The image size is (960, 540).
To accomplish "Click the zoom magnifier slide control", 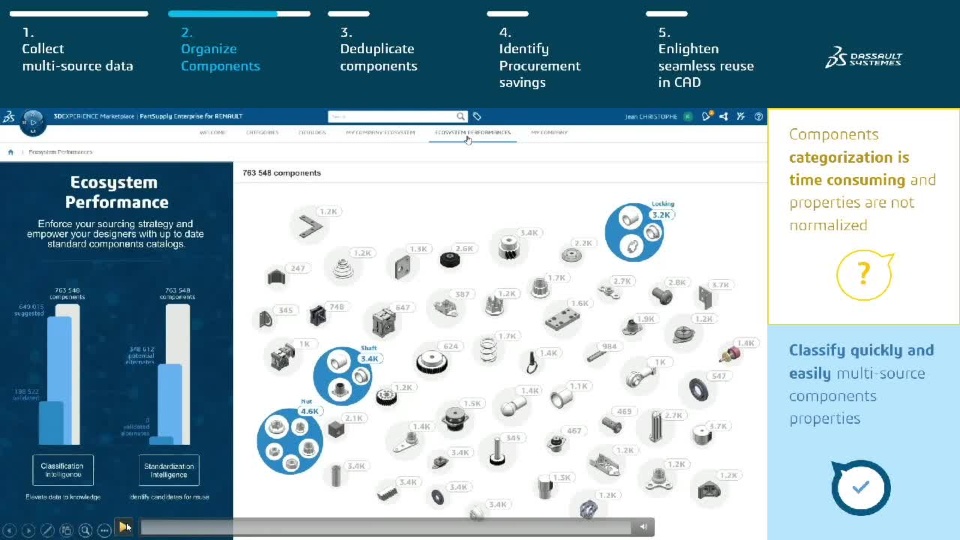I will (x=85, y=530).
